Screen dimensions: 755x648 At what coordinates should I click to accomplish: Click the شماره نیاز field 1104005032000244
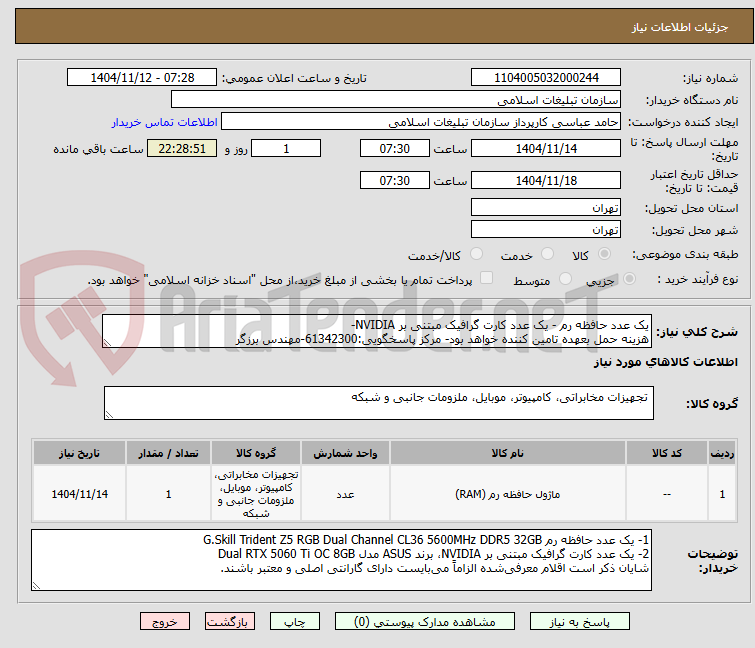click(x=546, y=77)
